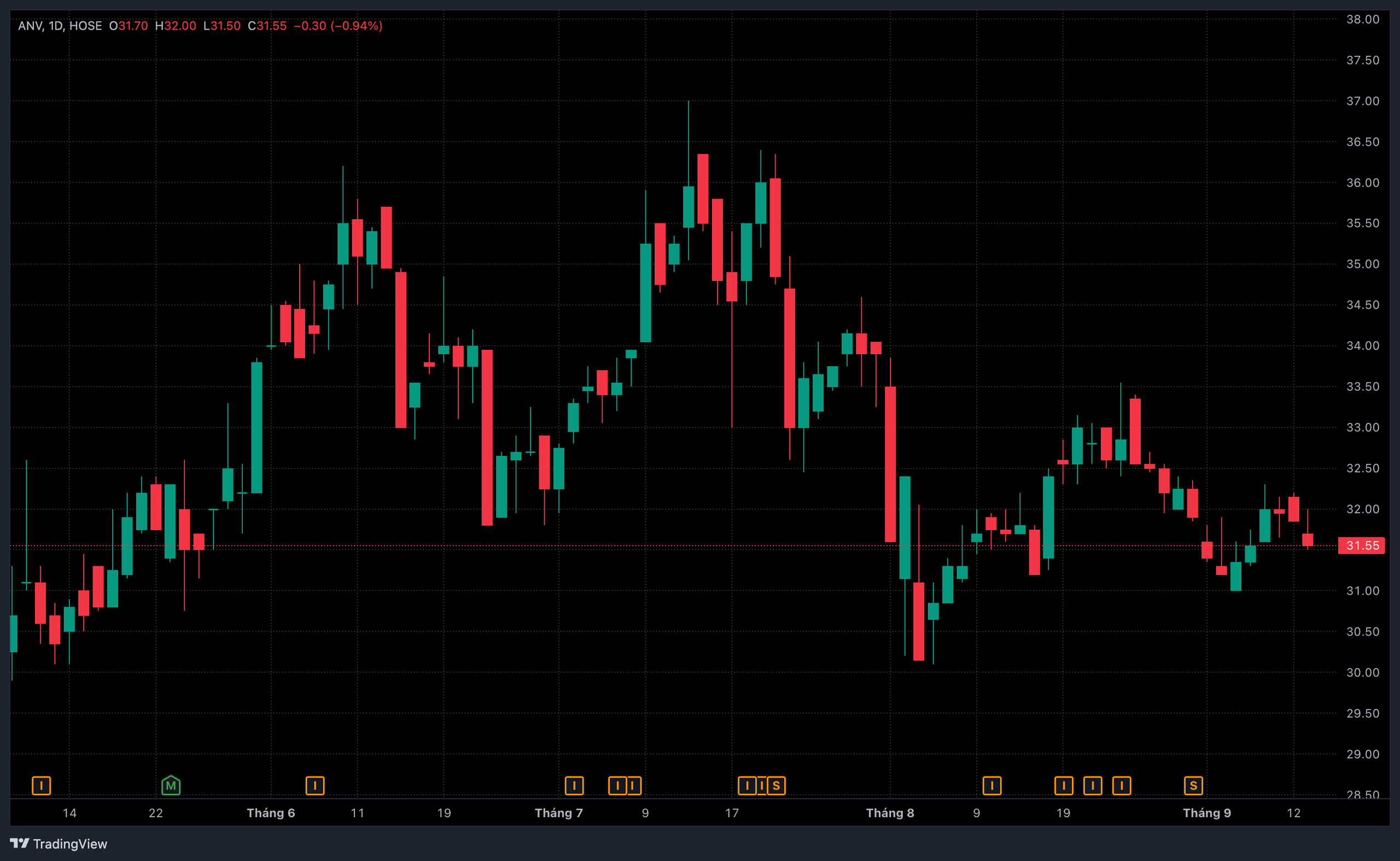The height and width of the screenshot is (861, 1400).
Task: Click the ANV, 1D, HOSE symbol title
Action: click(x=60, y=26)
